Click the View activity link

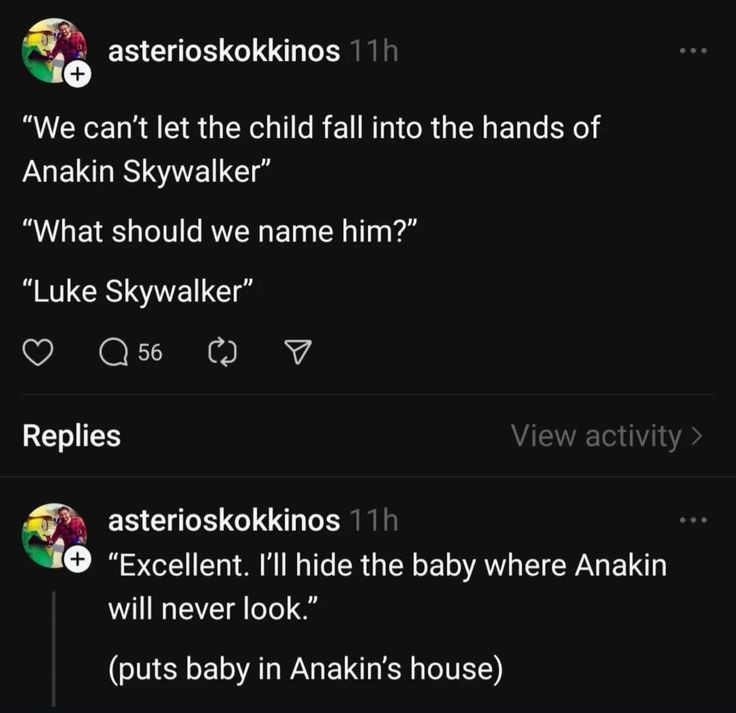click(x=596, y=436)
